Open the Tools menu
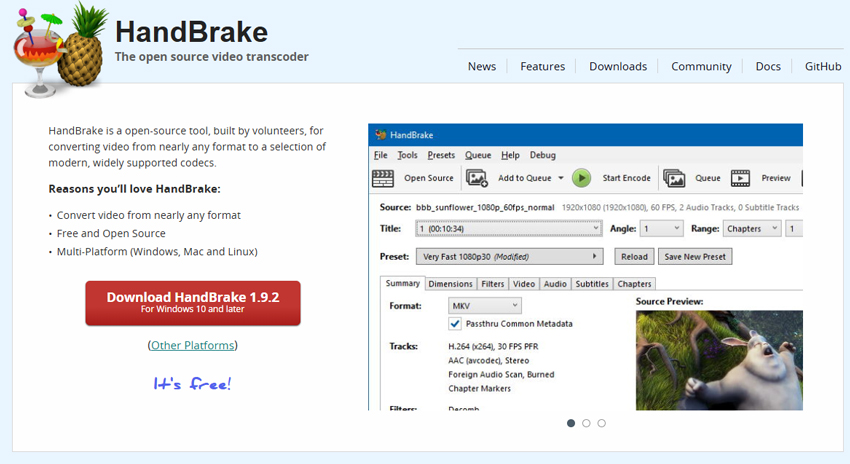The height and width of the screenshot is (464, 850). pyautogui.click(x=408, y=155)
